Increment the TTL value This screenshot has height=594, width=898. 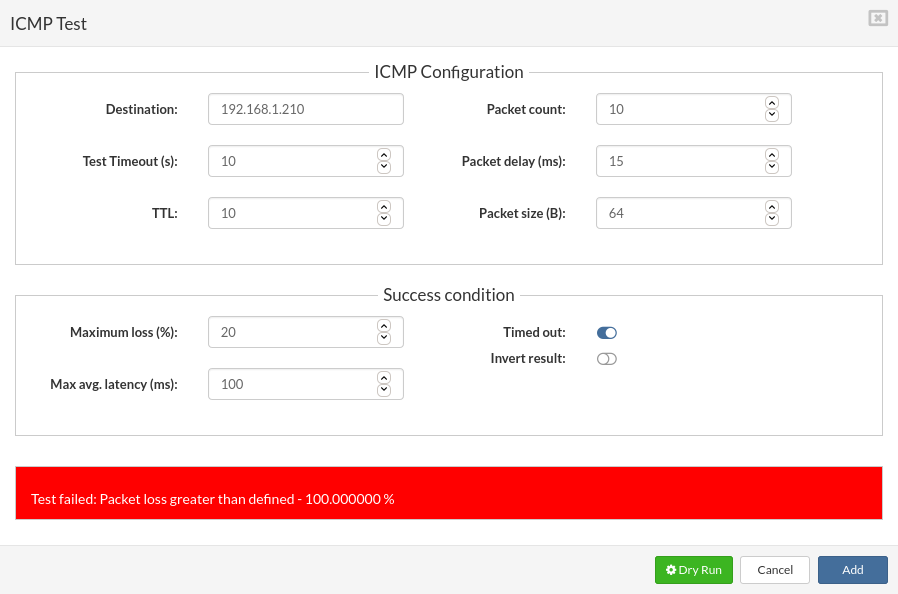coord(383,207)
